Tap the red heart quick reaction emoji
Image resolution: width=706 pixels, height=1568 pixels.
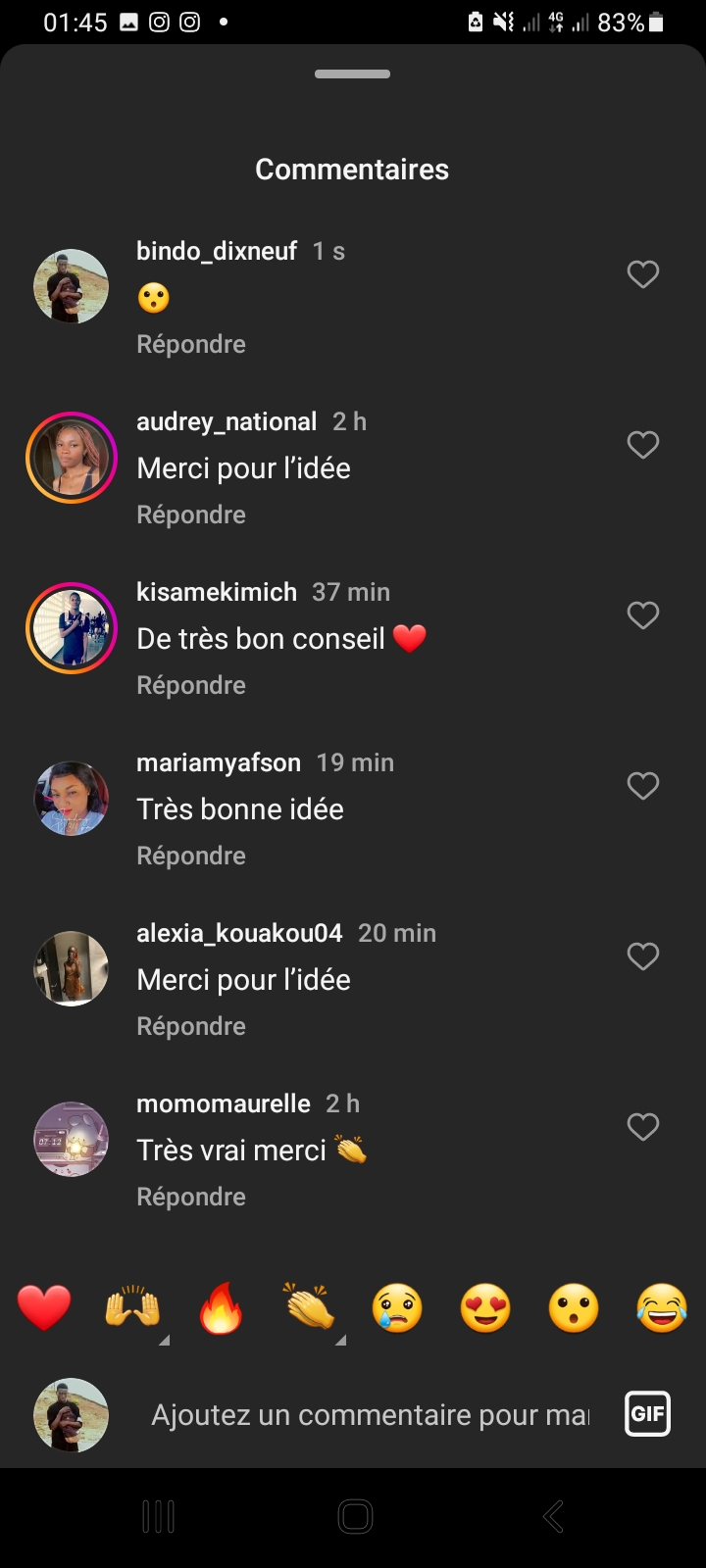[x=44, y=1308]
